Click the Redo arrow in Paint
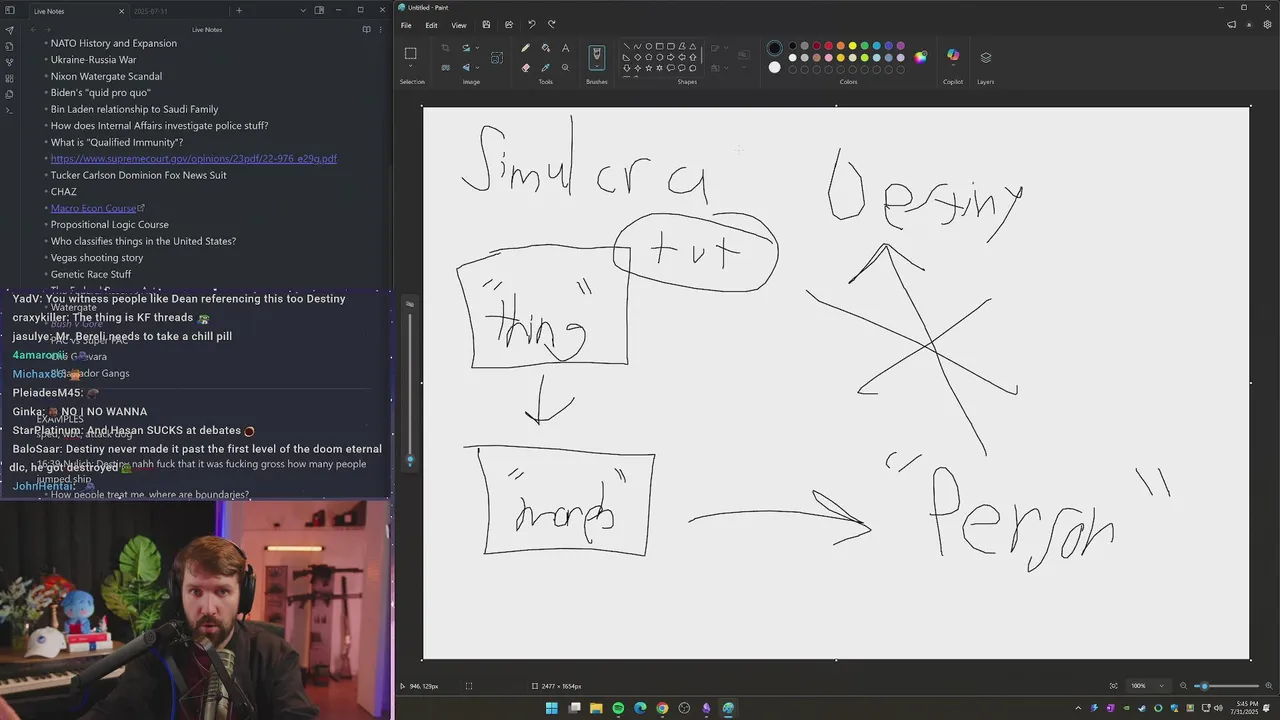This screenshot has height=720, width=1280. 551,25
